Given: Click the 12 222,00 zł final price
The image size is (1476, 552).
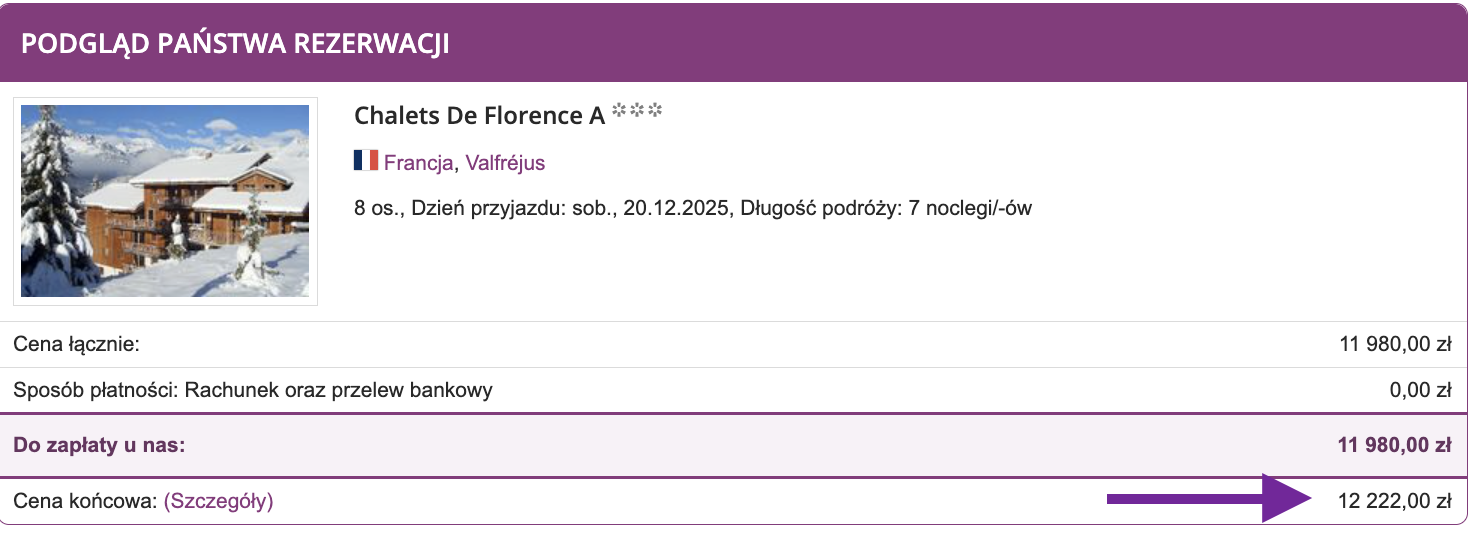Looking at the screenshot, I should (x=1394, y=501).
